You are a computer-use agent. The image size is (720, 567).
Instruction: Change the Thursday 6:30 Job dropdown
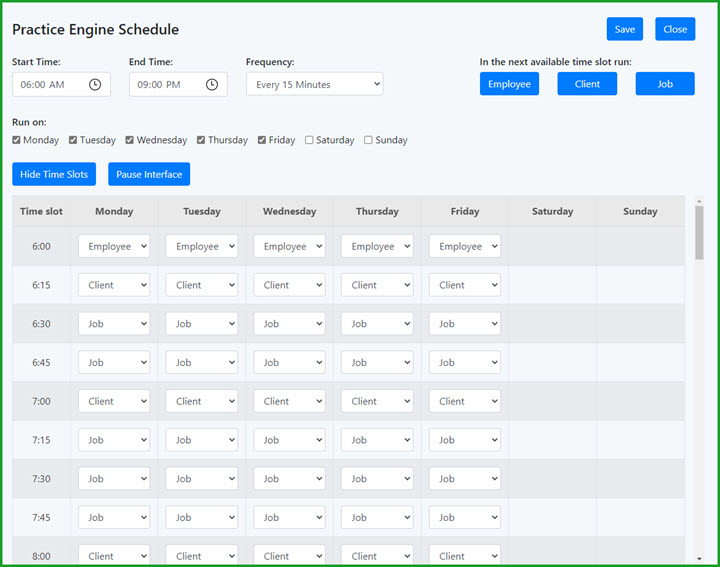(377, 324)
